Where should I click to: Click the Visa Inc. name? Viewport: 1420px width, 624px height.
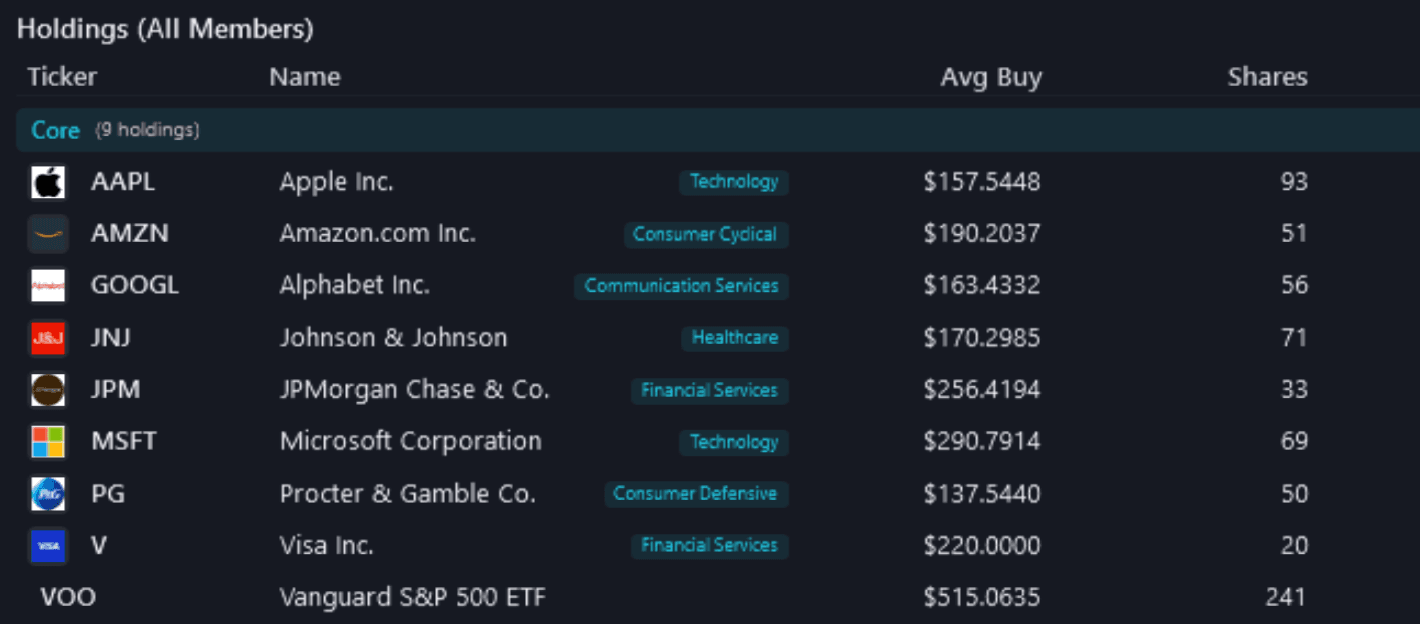327,546
